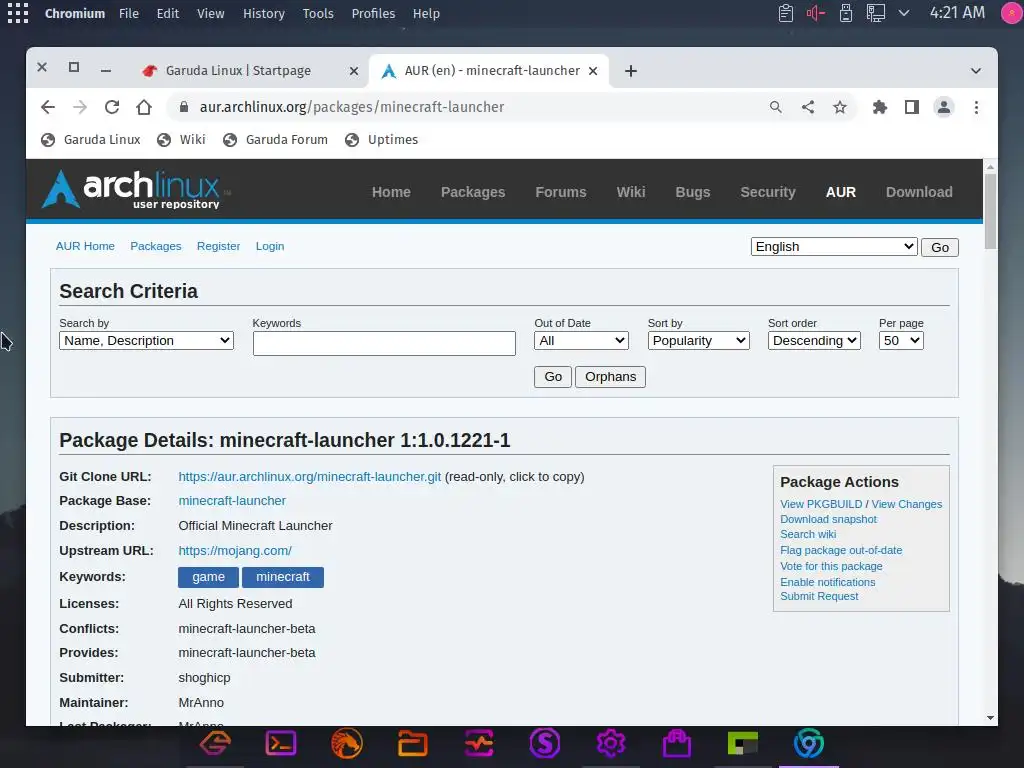This screenshot has height=768, width=1024.
Task: Open the History menu
Action: point(264,13)
